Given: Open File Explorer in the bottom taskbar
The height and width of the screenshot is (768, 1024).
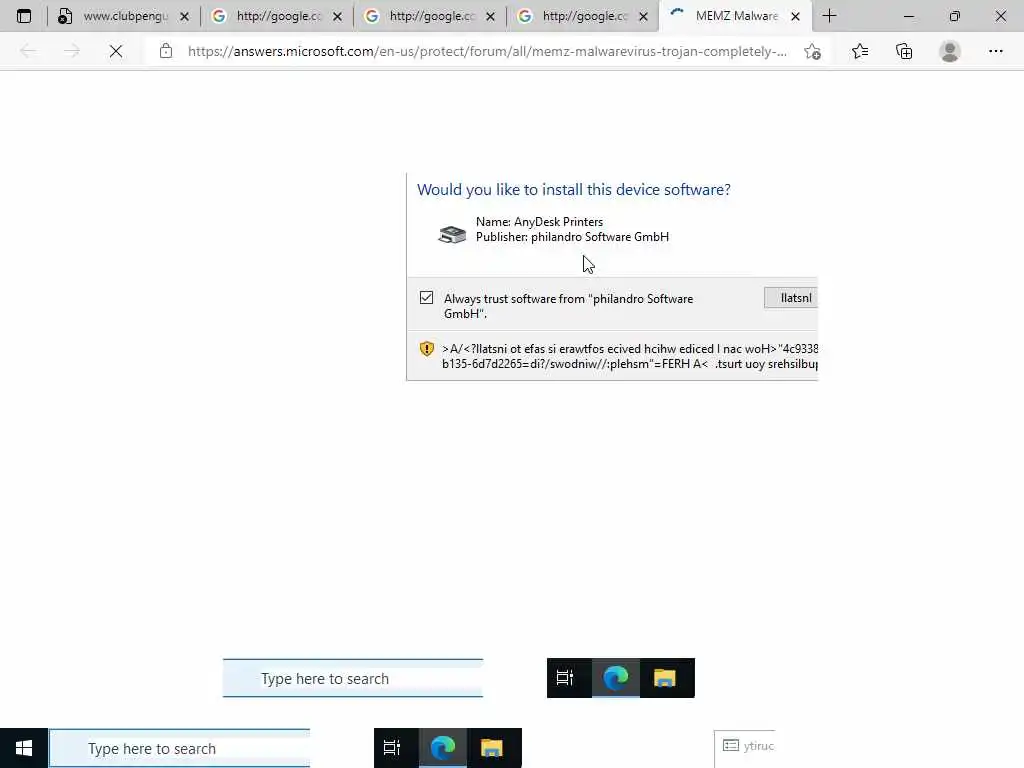Looking at the screenshot, I should click(x=492, y=748).
